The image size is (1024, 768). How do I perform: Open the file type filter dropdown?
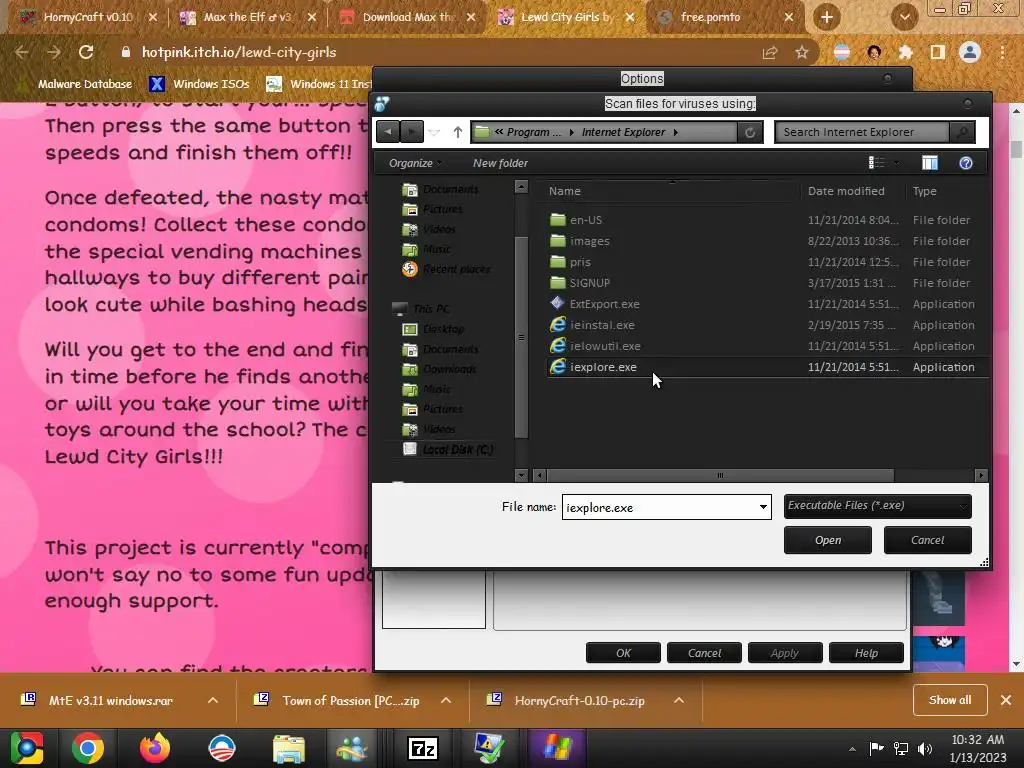(878, 506)
